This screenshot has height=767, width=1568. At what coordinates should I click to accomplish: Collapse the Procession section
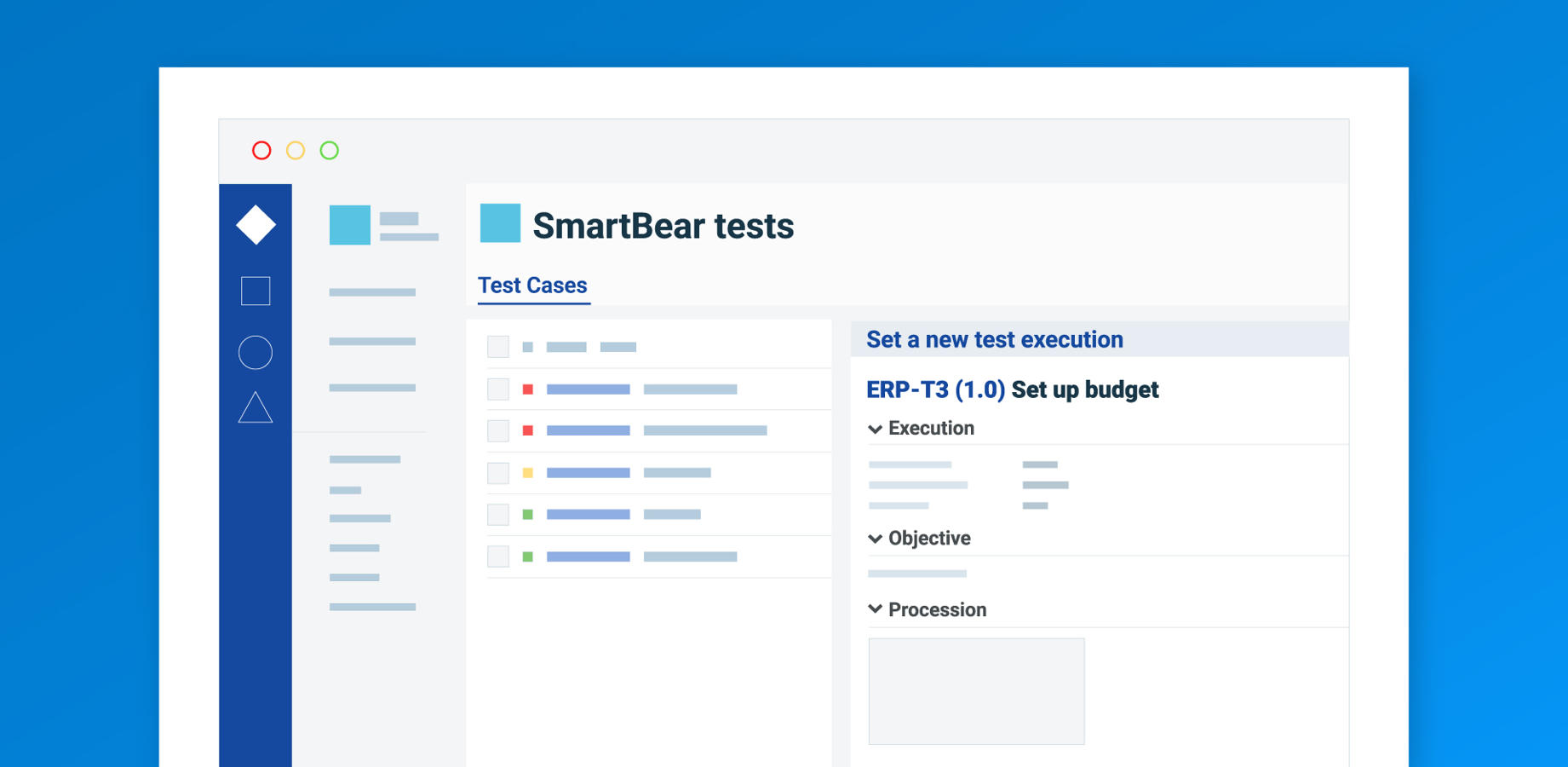875,609
